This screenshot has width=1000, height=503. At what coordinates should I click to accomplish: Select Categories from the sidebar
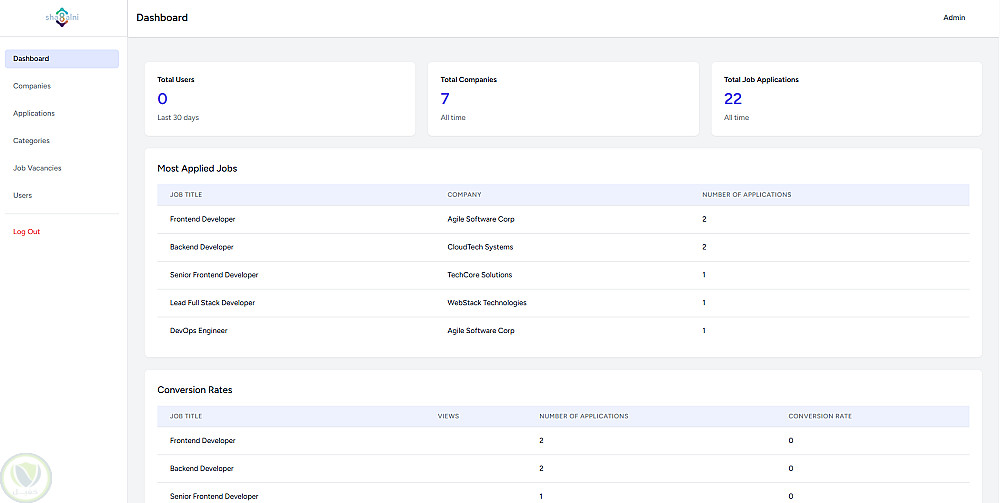click(x=31, y=141)
